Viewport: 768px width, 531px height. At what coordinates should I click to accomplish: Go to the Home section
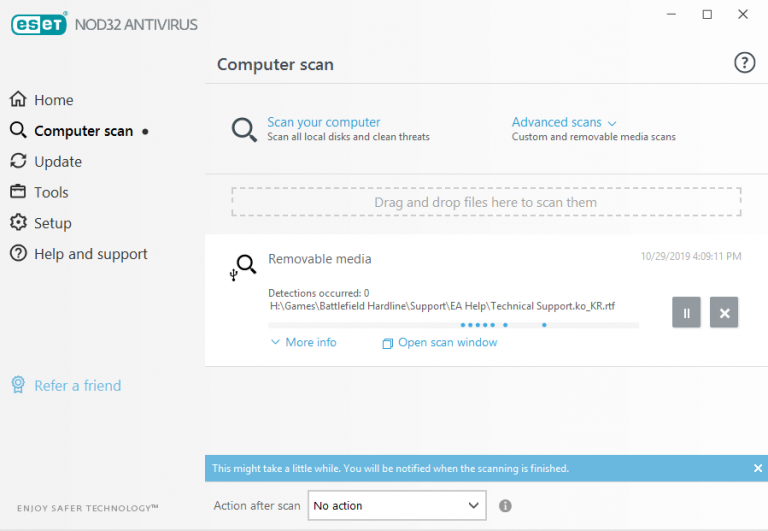click(x=53, y=100)
